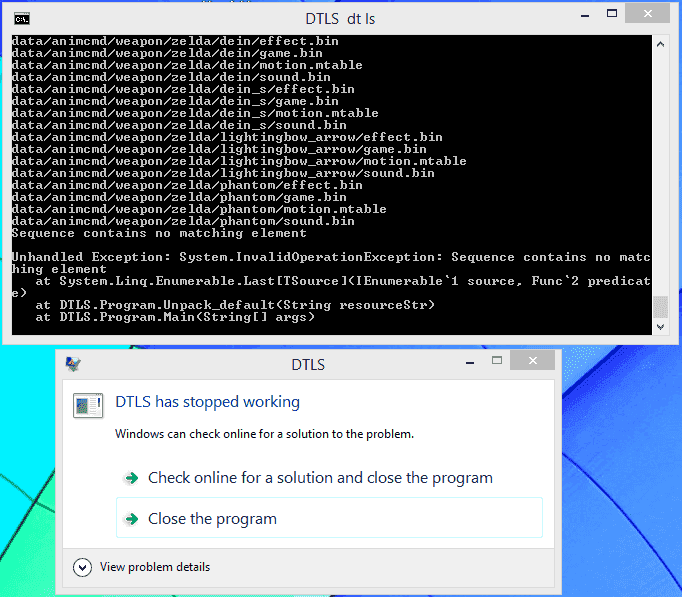Click line zelda/dein/game.bin
This screenshot has width=682, height=597.
(167, 53)
